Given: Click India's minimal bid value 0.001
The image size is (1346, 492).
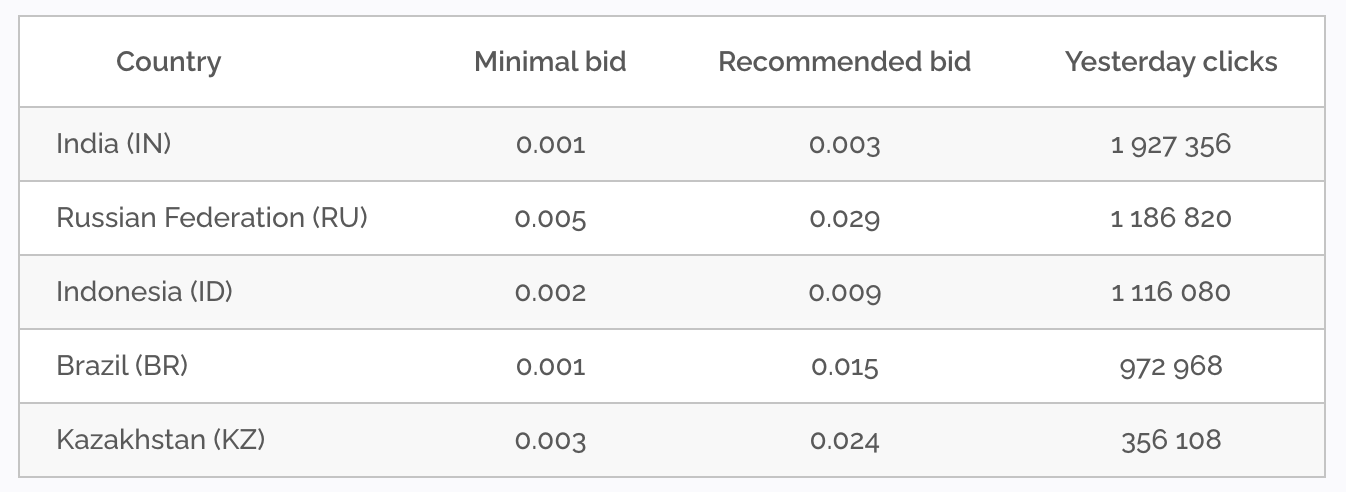Looking at the screenshot, I should (550, 145).
